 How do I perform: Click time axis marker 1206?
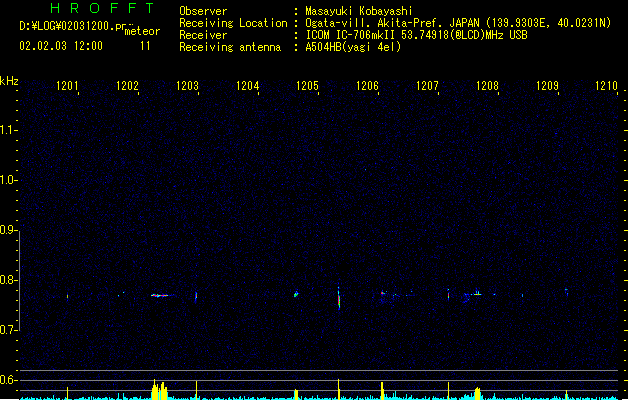click(x=367, y=86)
